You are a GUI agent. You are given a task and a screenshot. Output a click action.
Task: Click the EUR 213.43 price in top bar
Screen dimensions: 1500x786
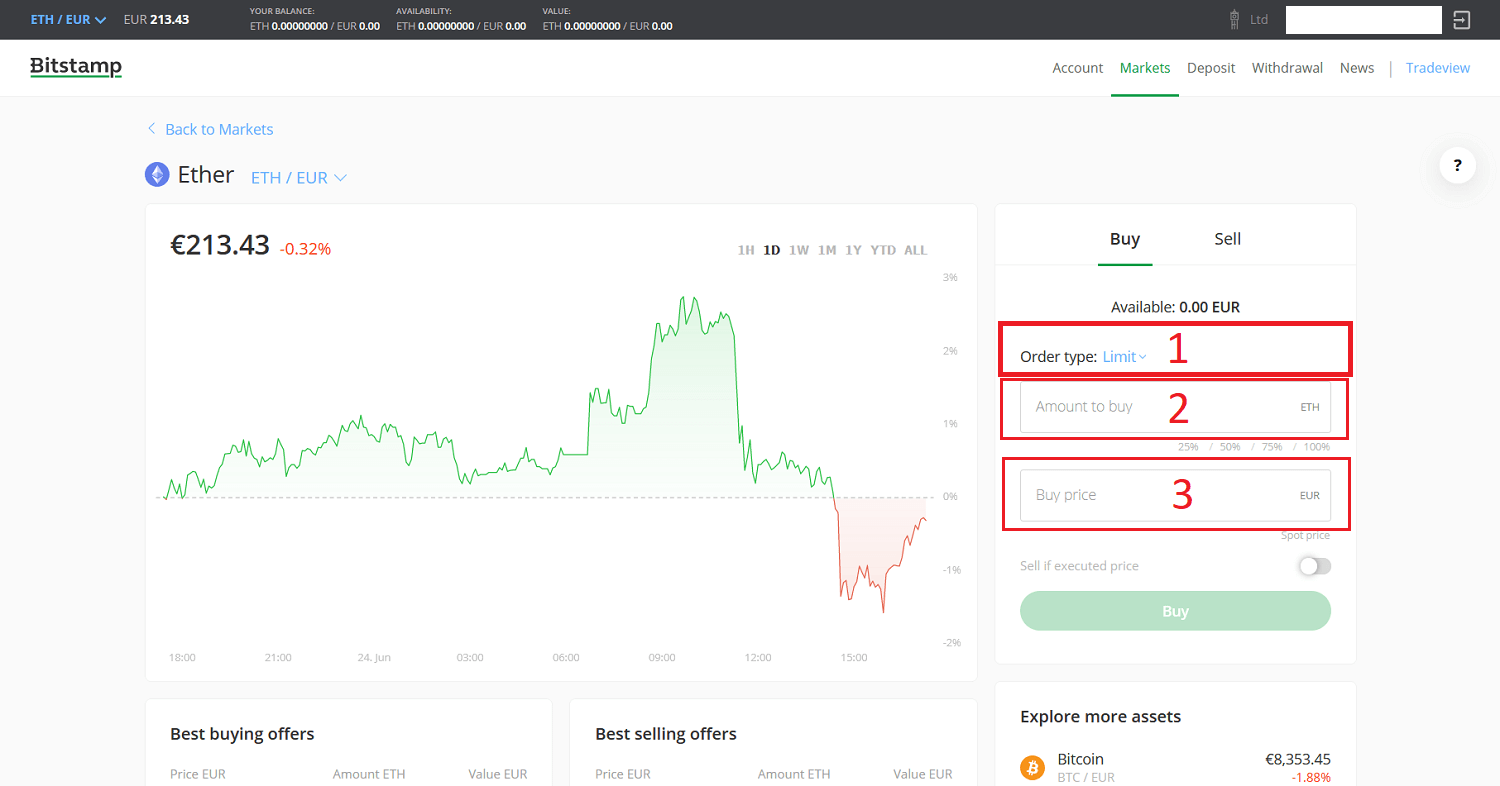coord(156,20)
